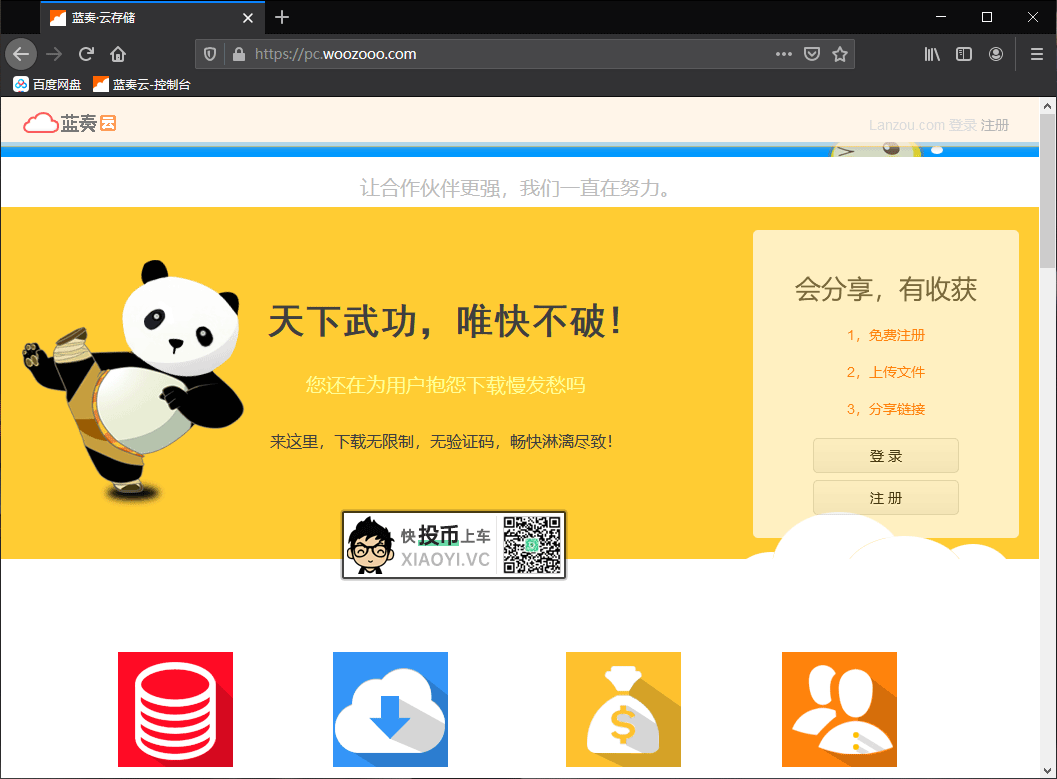
Task: Open the 免费注册 link
Action: [896, 335]
